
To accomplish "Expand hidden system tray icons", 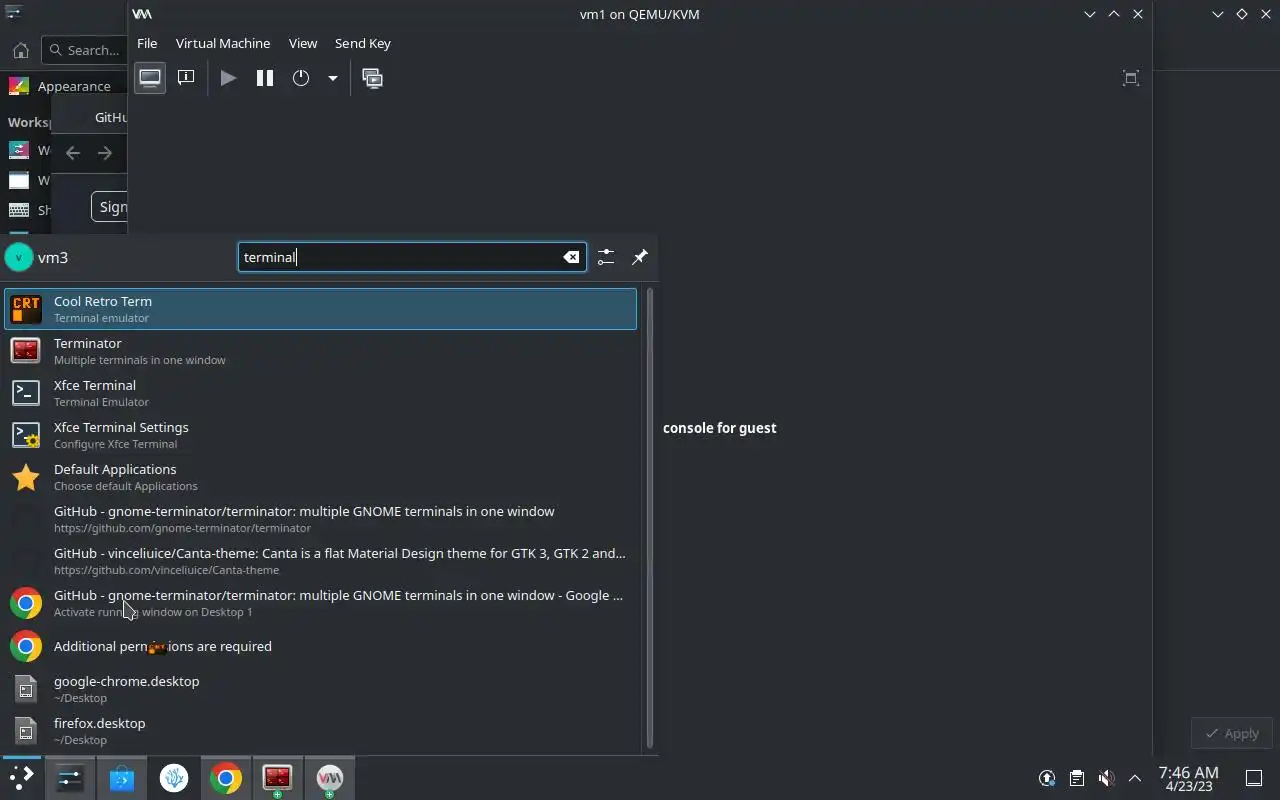I will (1135, 778).
